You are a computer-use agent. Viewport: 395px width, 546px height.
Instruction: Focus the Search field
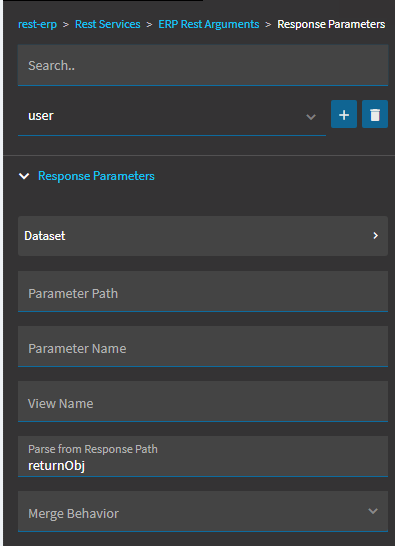click(x=203, y=65)
